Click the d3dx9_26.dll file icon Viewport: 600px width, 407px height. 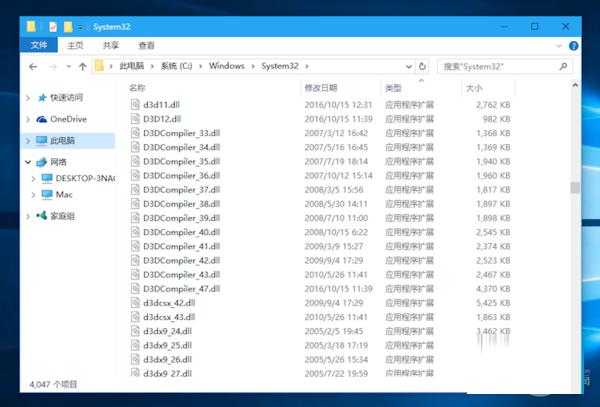(135, 359)
